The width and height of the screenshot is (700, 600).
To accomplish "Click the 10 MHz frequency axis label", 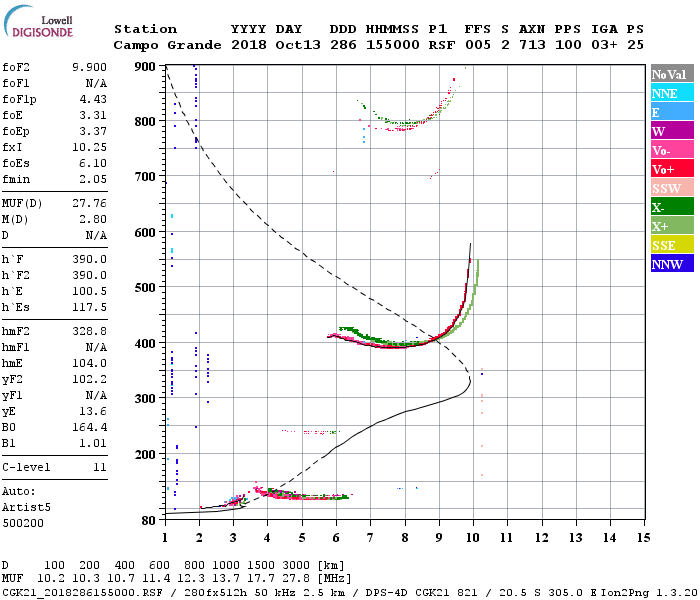I will coord(472,538).
